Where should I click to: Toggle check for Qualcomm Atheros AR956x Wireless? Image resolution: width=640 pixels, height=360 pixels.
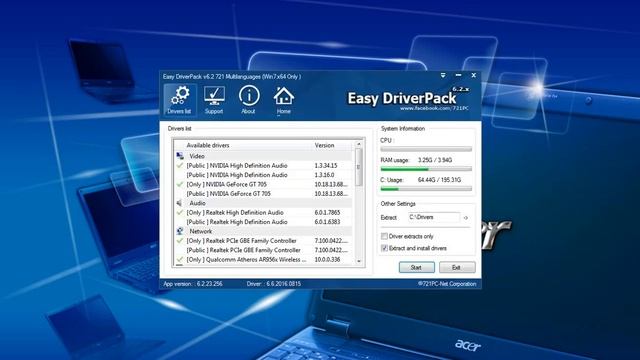(x=180, y=259)
